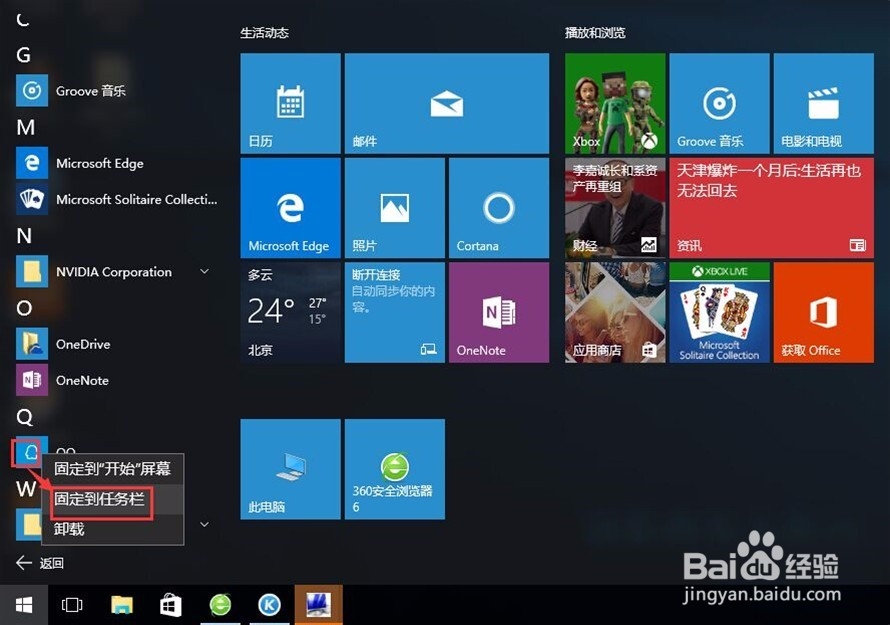
Task: Expand the folder chevron under W
Action: coord(204,524)
